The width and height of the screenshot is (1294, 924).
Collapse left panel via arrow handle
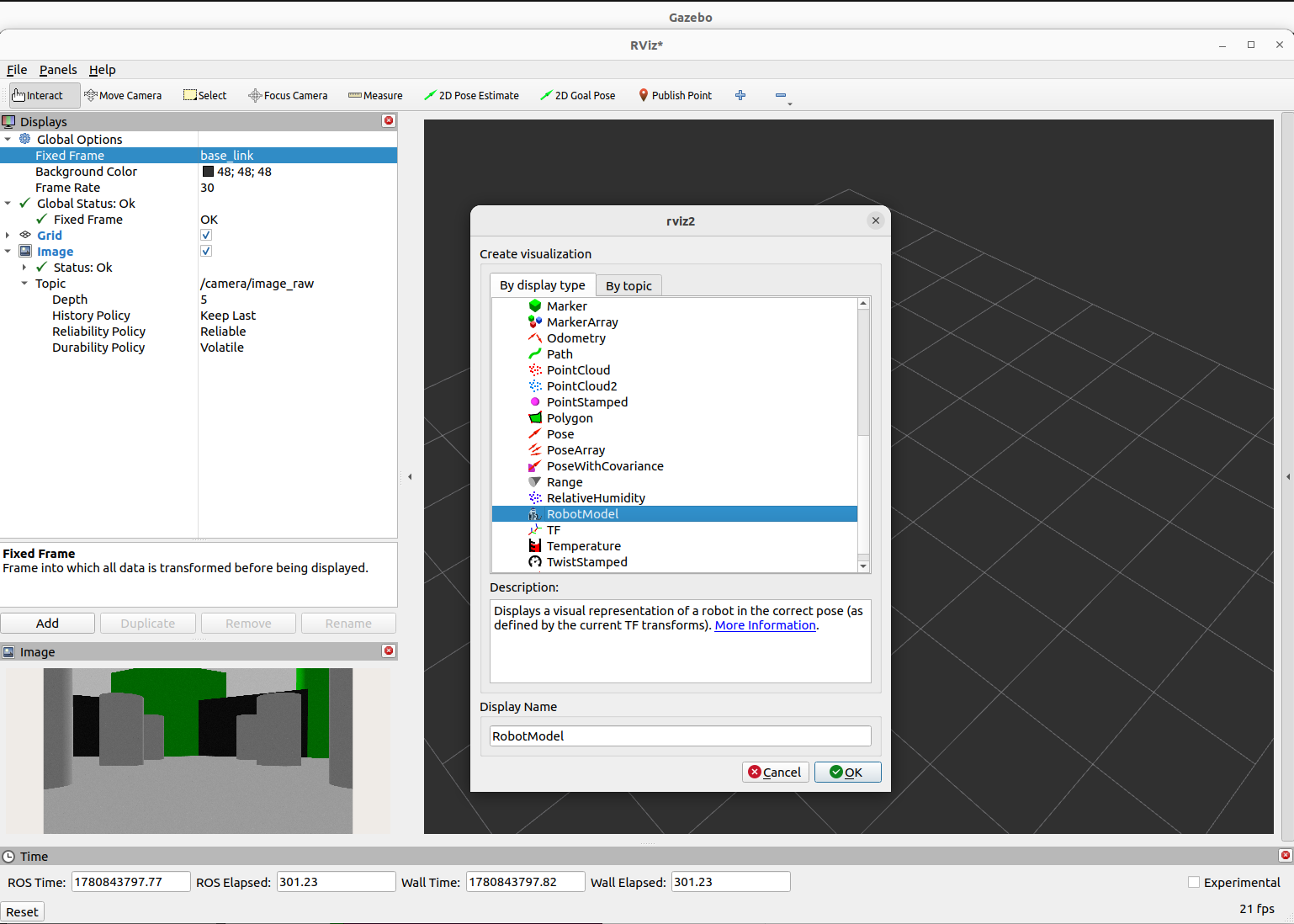tap(410, 476)
